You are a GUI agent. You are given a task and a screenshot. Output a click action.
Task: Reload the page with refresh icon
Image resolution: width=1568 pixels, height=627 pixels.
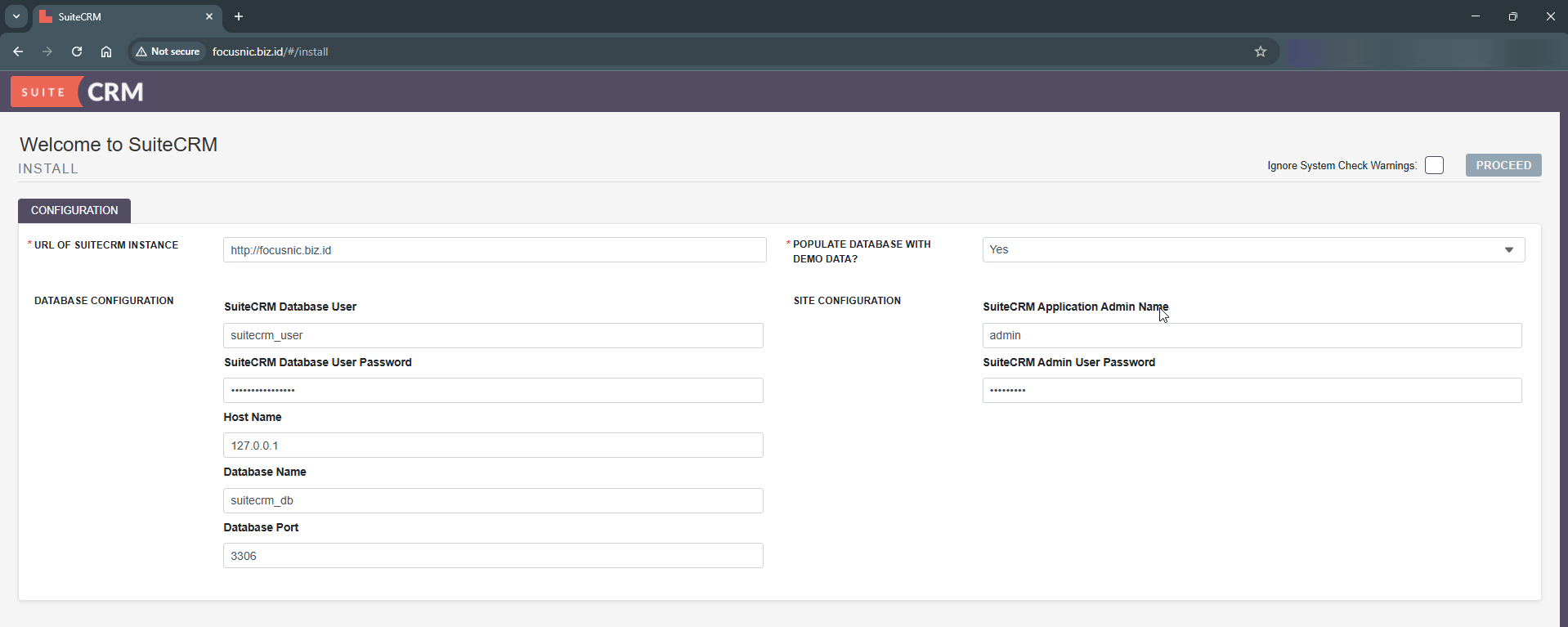pos(77,52)
